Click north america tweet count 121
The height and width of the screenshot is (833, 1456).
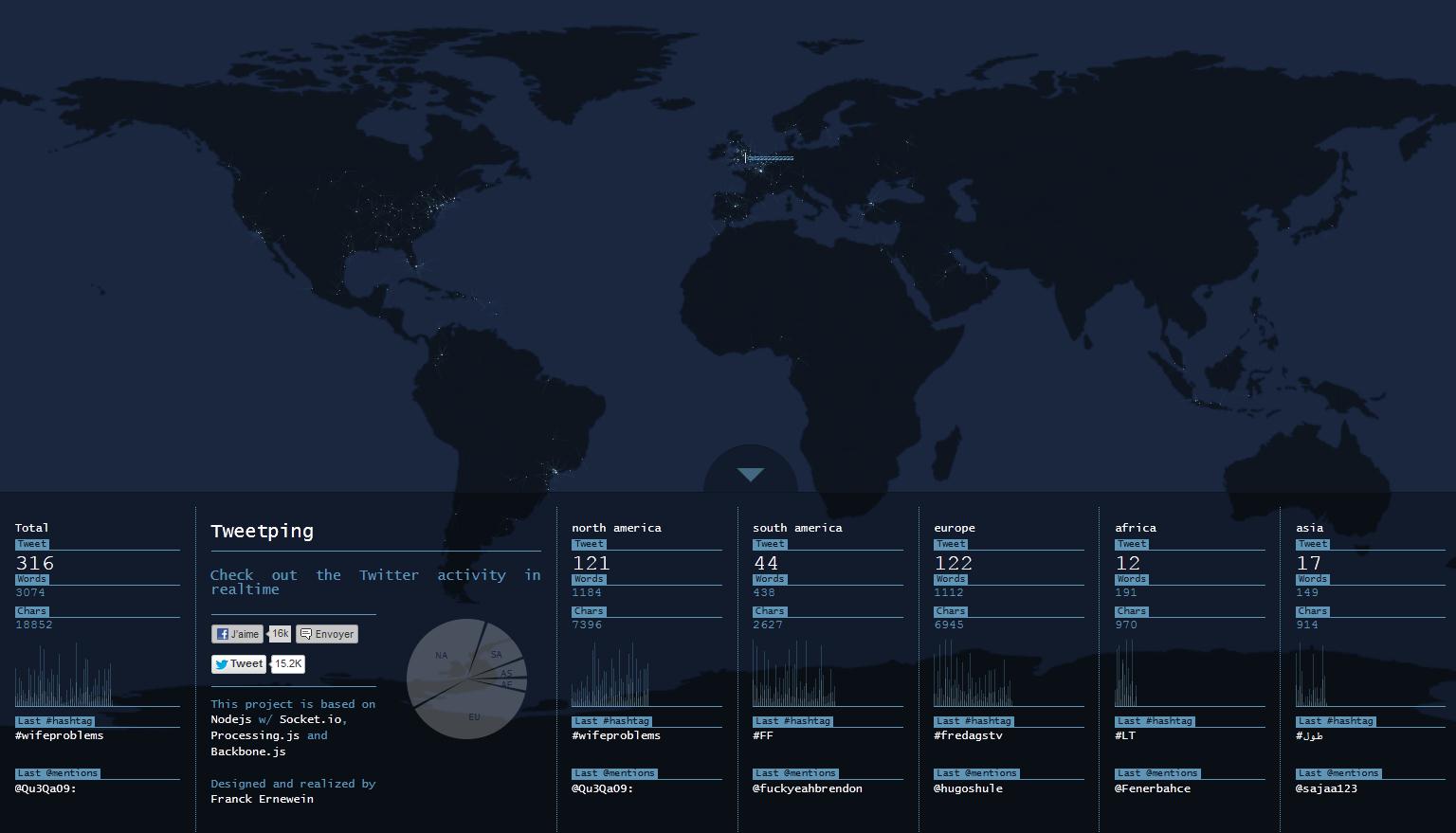click(591, 563)
